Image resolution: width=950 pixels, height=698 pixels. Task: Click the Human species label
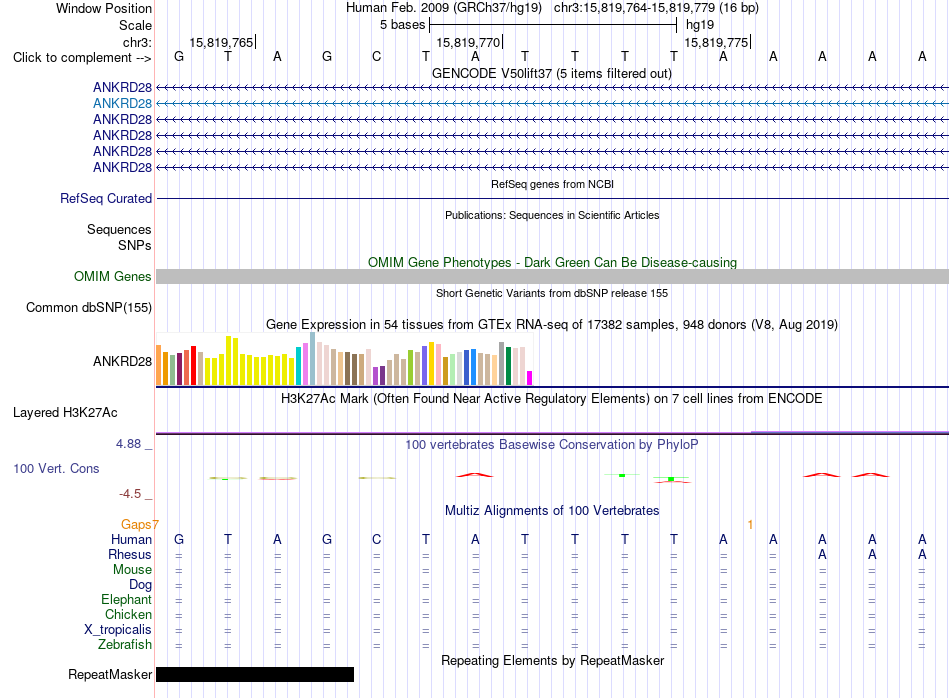coord(131,540)
